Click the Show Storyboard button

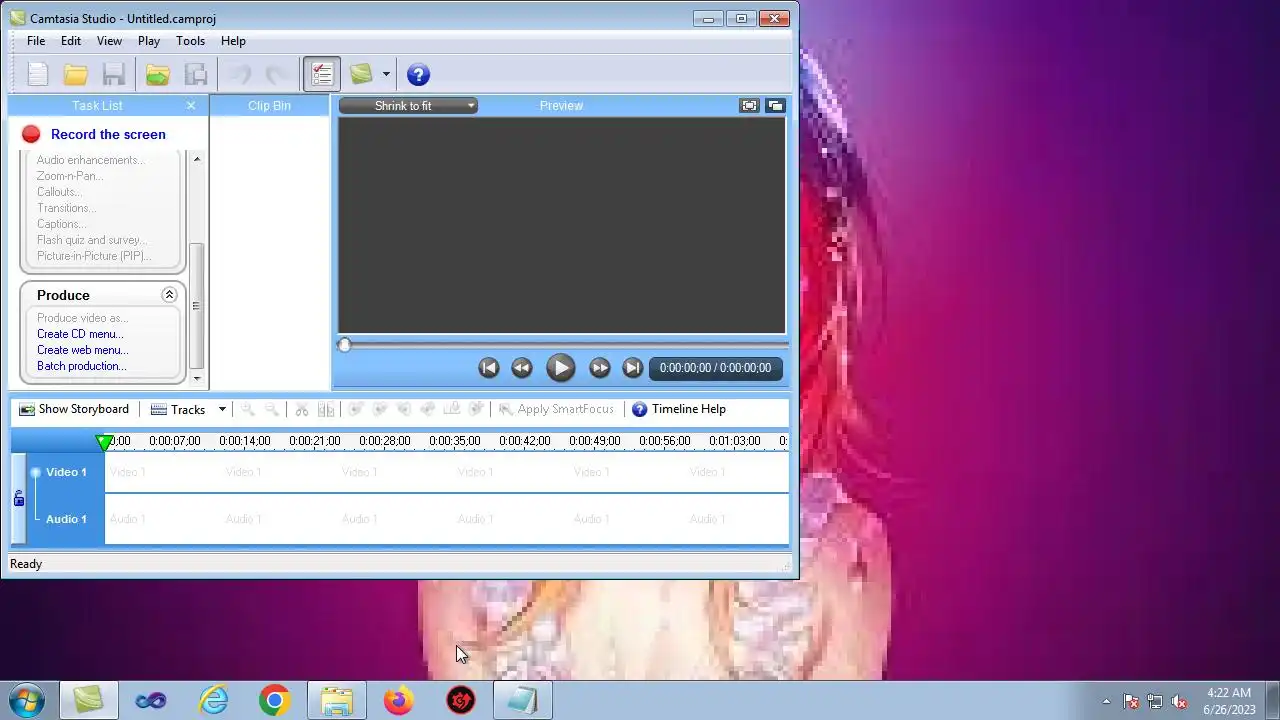point(75,409)
